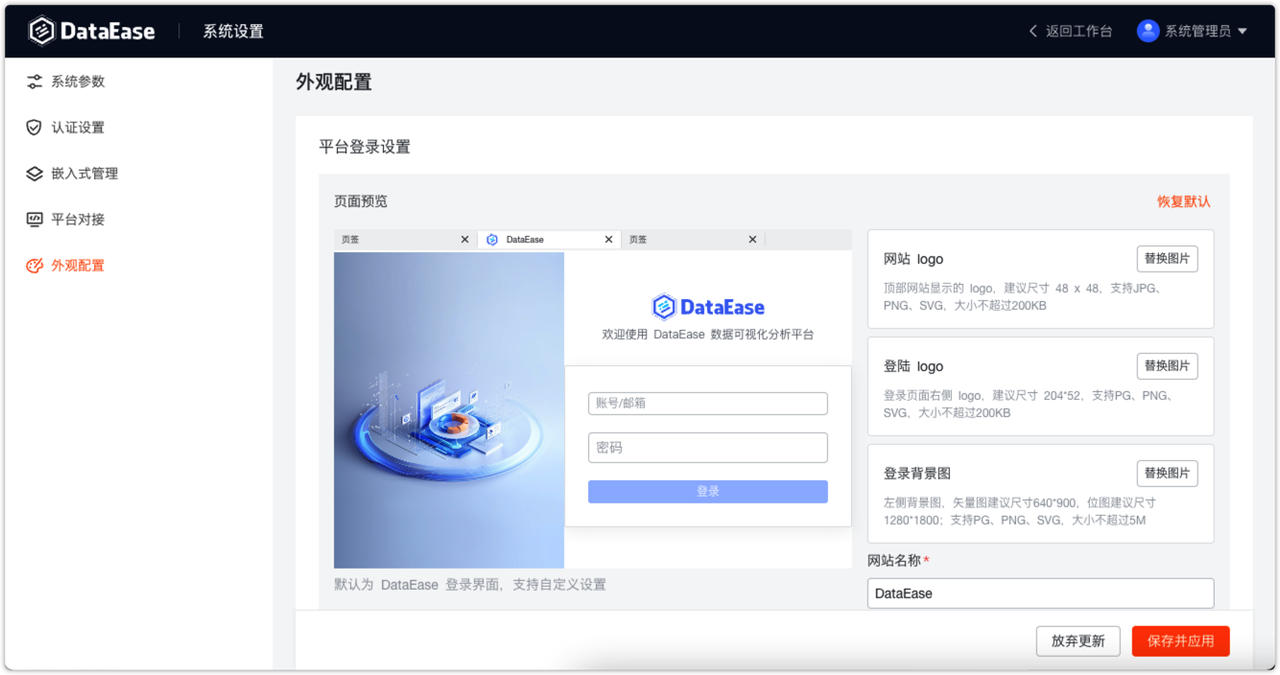Close the DataEase preview tab
The width and height of the screenshot is (1280, 675).
pyautogui.click(x=608, y=239)
